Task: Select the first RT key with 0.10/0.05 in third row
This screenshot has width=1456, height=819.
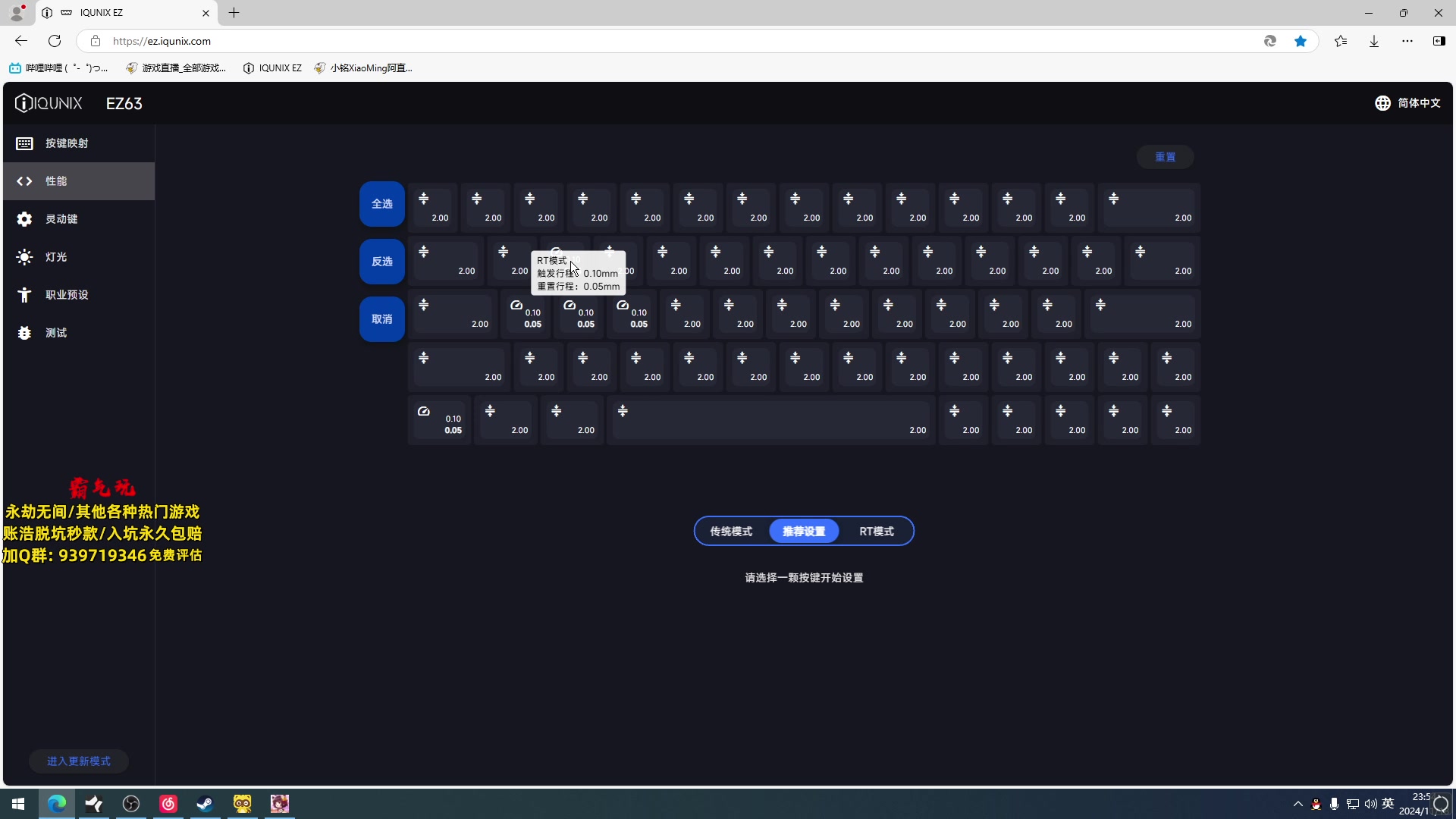Action: click(526, 314)
